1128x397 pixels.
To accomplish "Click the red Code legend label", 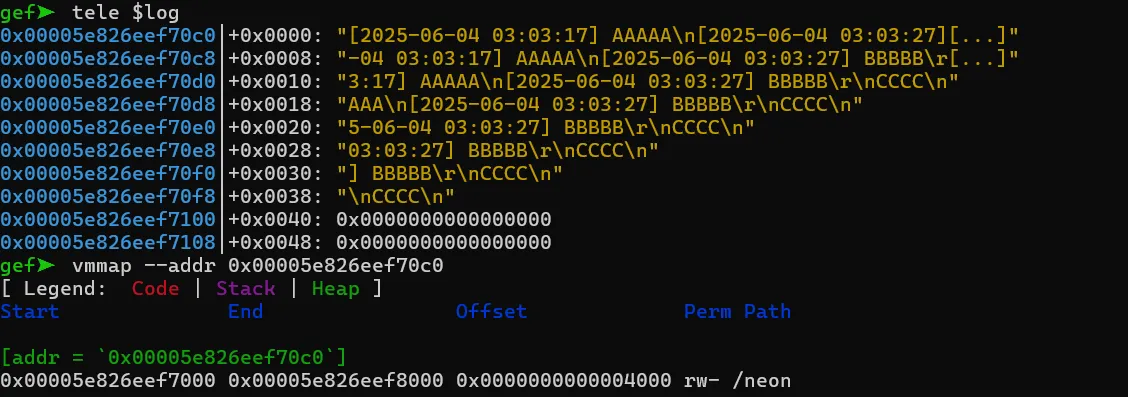I will tap(155, 288).
